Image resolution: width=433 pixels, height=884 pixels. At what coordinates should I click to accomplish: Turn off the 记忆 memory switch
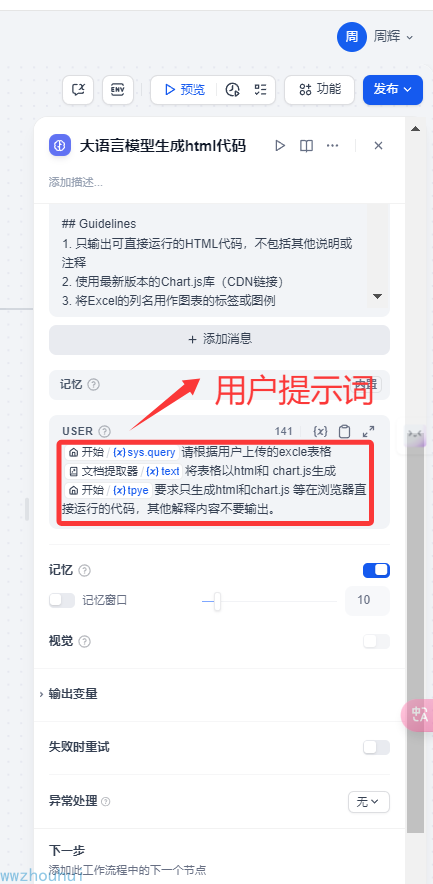(376, 570)
